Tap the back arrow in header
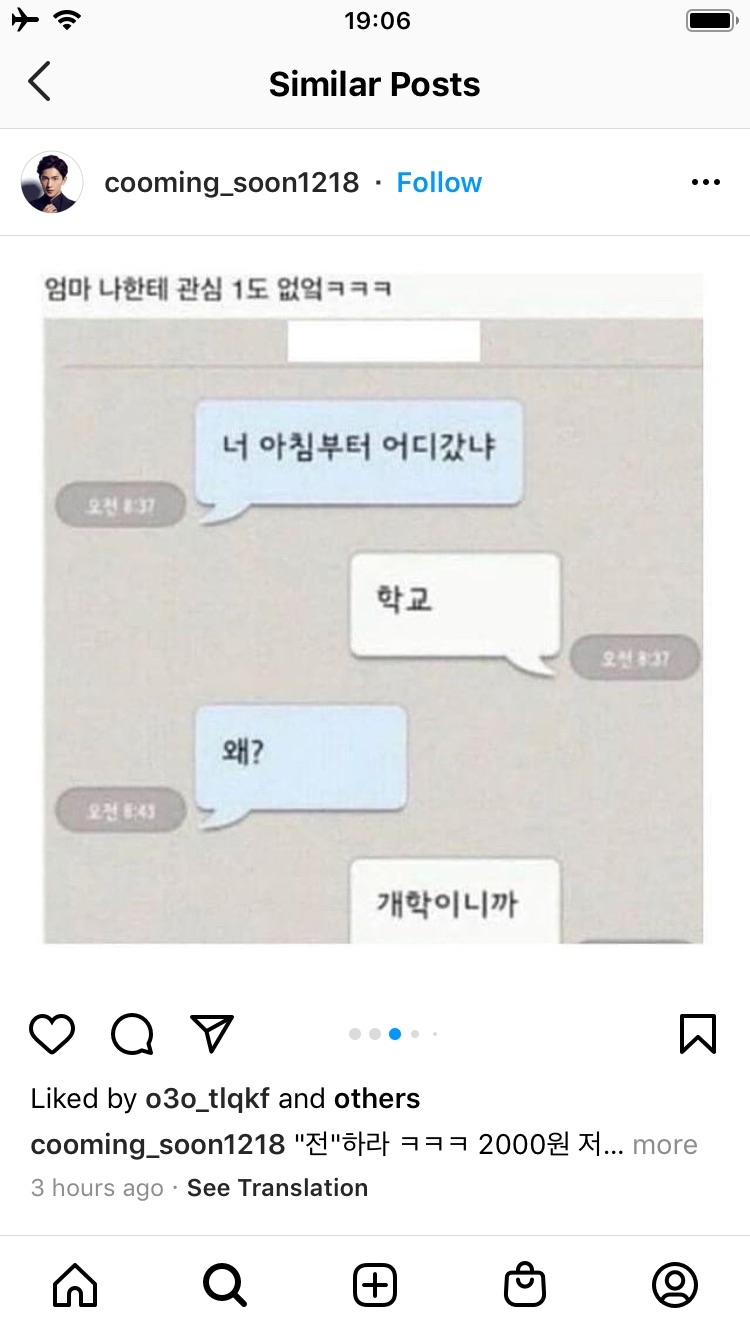The width and height of the screenshot is (750, 1334). [x=39, y=82]
